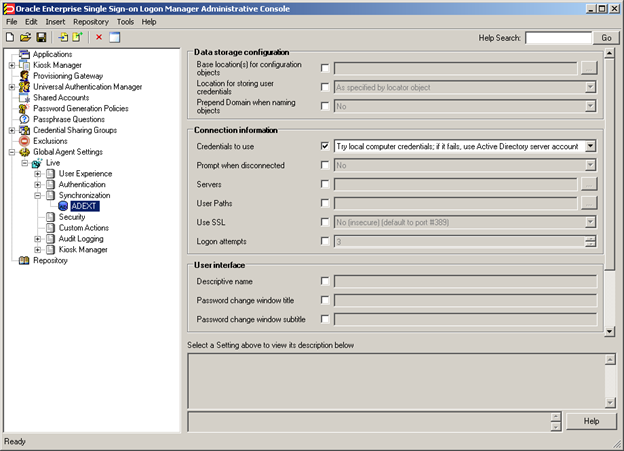Open the Repository menu
Image resolution: width=624 pixels, height=451 pixels.
coord(91,22)
